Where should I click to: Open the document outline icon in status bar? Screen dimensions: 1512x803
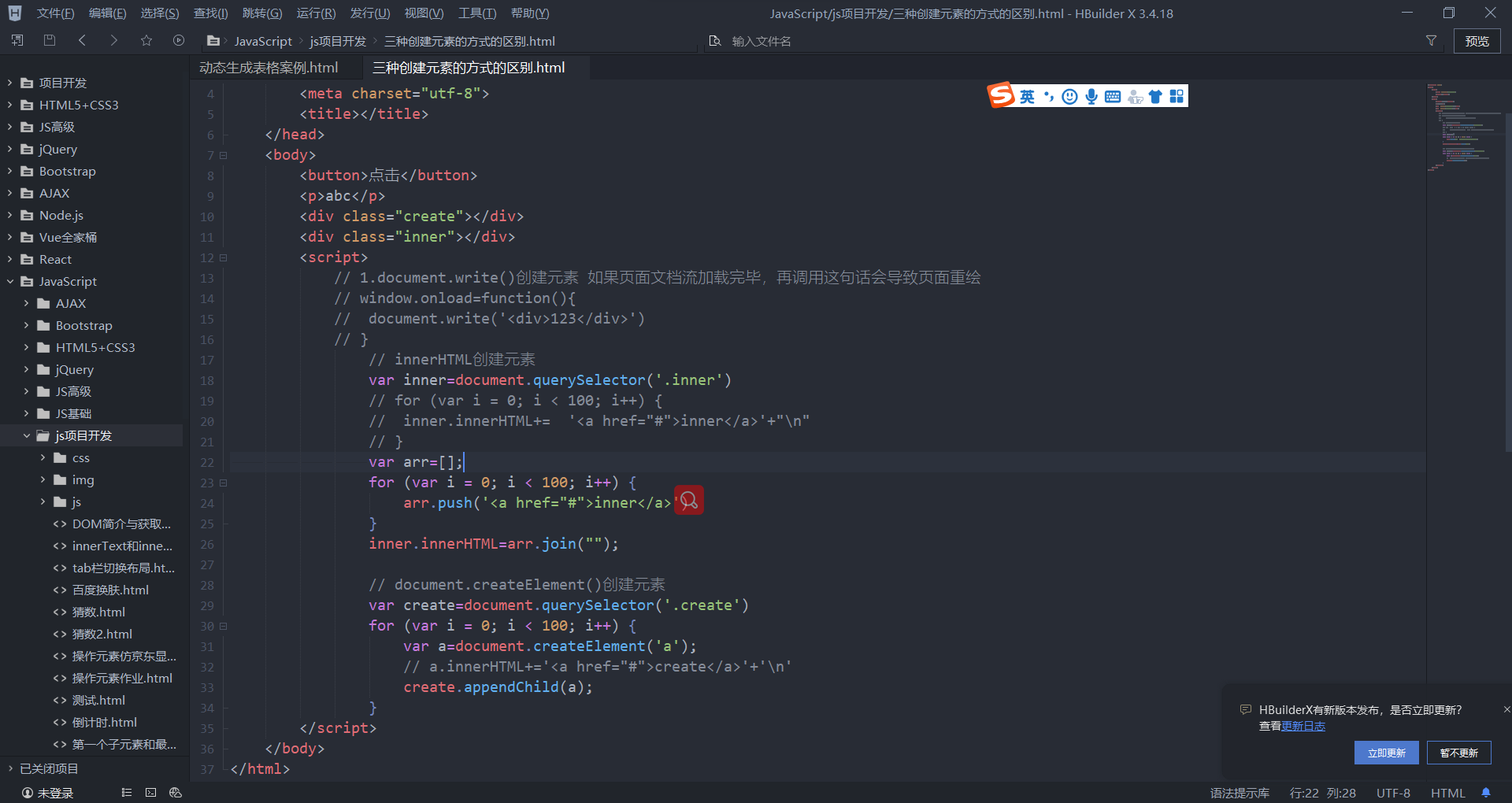pyautogui.click(x=126, y=793)
